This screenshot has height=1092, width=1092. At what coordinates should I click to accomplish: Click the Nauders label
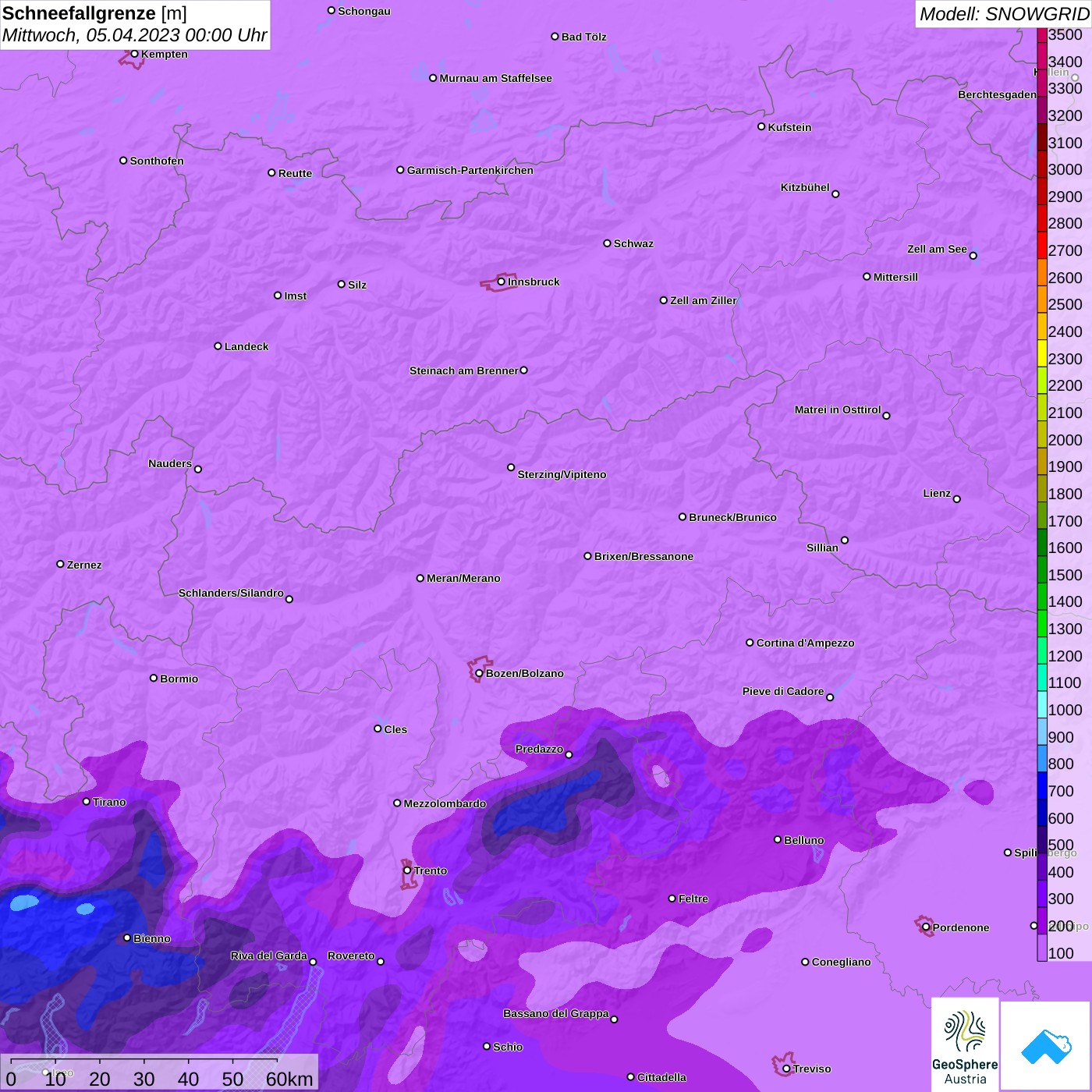click(x=170, y=463)
